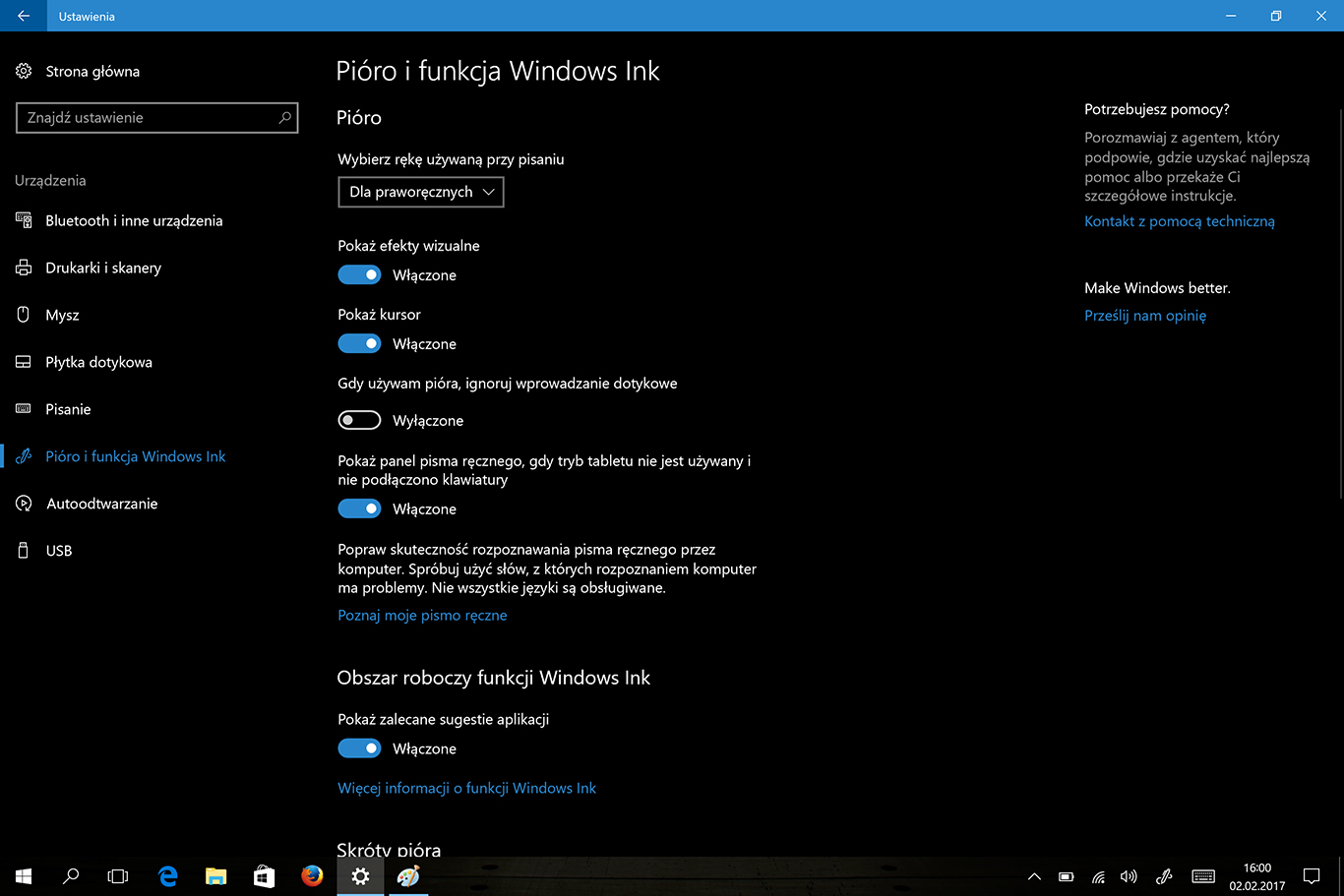The image size is (1344, 896).
Task: Open the Dla praworęcznych hand dropdown
Action: [x=421, y=192]
